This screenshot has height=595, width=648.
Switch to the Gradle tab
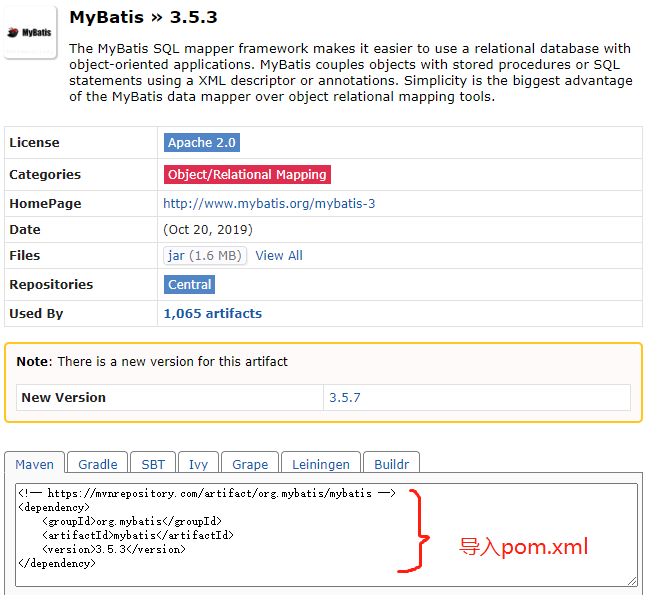pyautogui.click(x=98, y=463)
